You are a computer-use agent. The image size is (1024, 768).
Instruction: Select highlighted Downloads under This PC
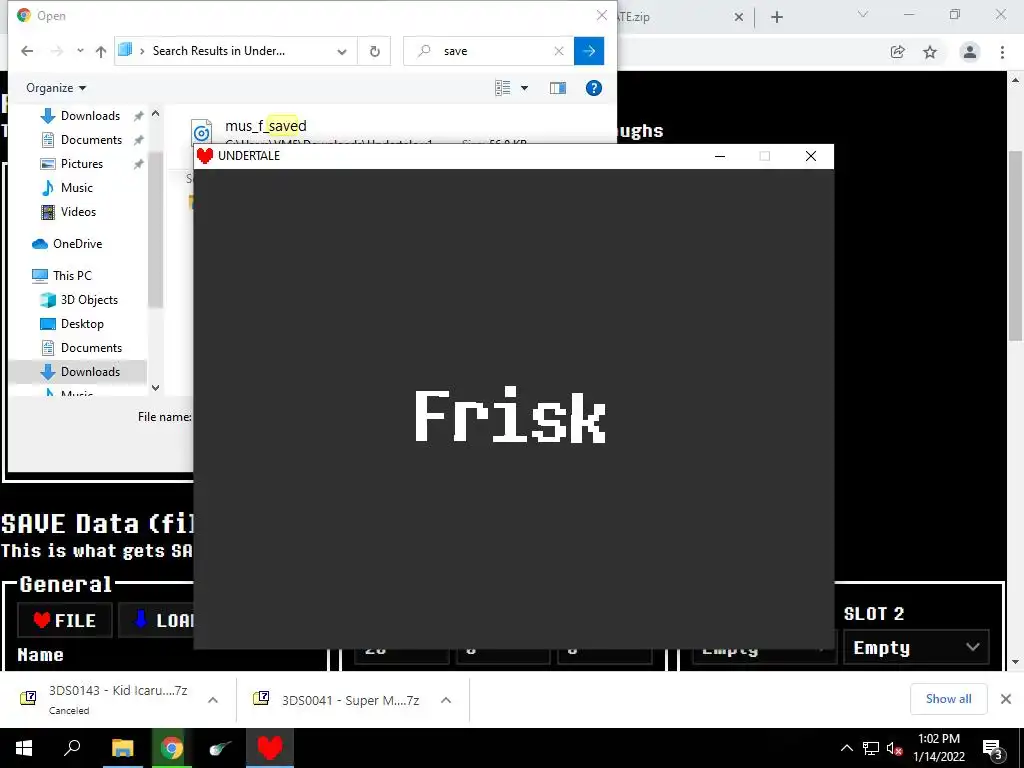78,372
